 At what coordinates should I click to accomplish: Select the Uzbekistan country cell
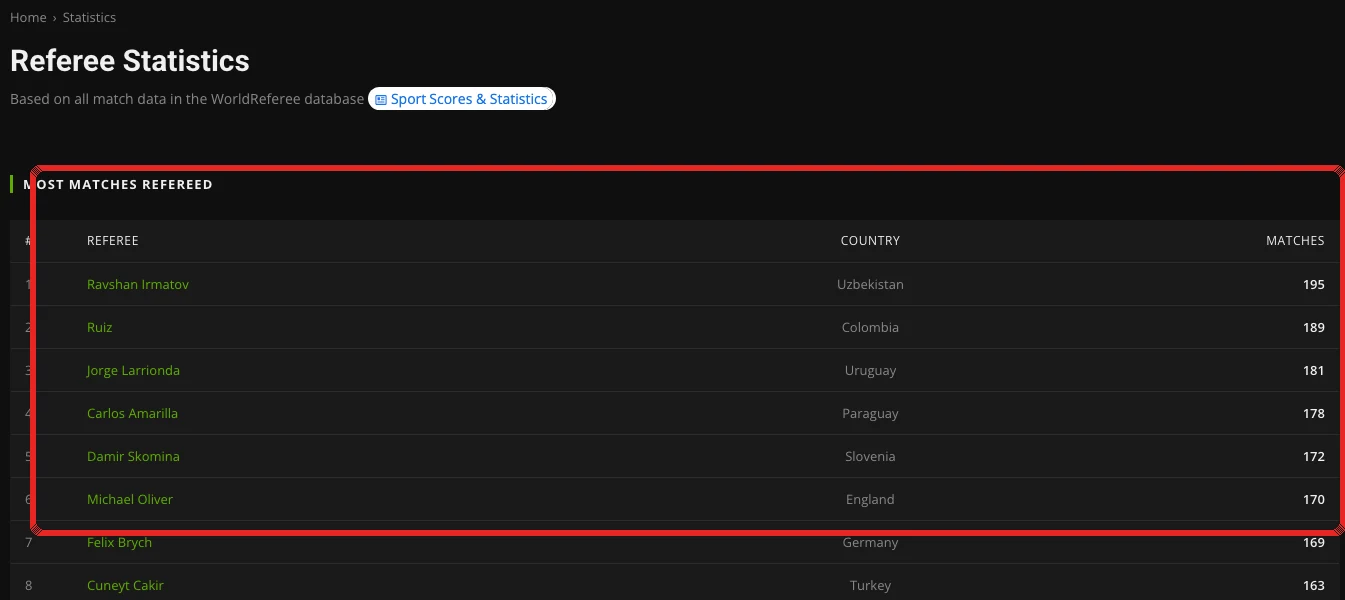(870, 284)
